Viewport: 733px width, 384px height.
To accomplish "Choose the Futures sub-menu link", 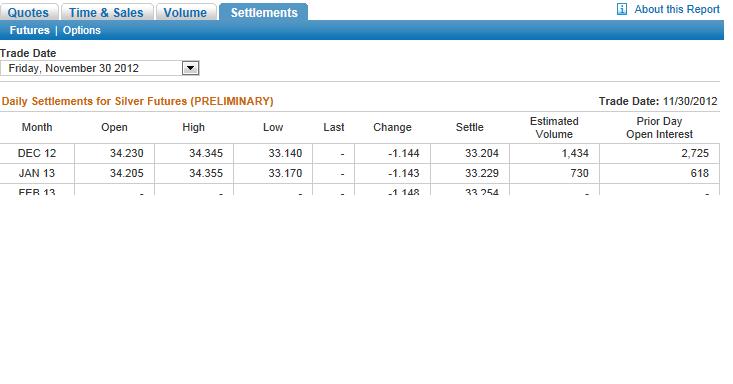I will click(x=29, y=30).
